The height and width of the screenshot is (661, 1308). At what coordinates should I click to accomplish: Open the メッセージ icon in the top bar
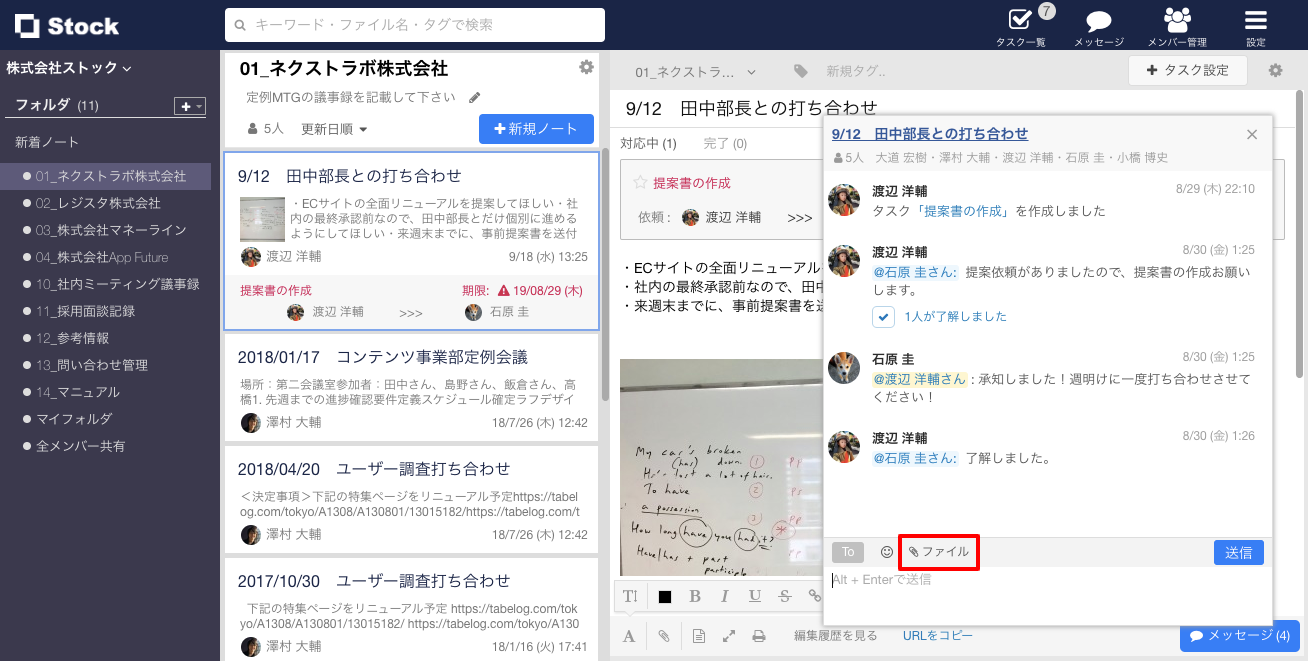1099,20
